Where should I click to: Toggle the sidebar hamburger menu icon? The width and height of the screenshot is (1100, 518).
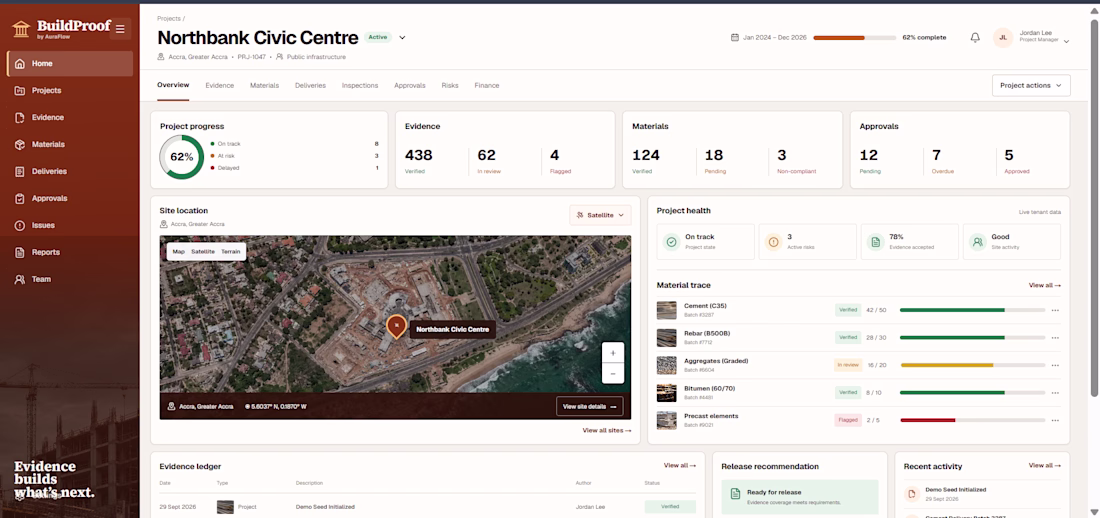120,29
